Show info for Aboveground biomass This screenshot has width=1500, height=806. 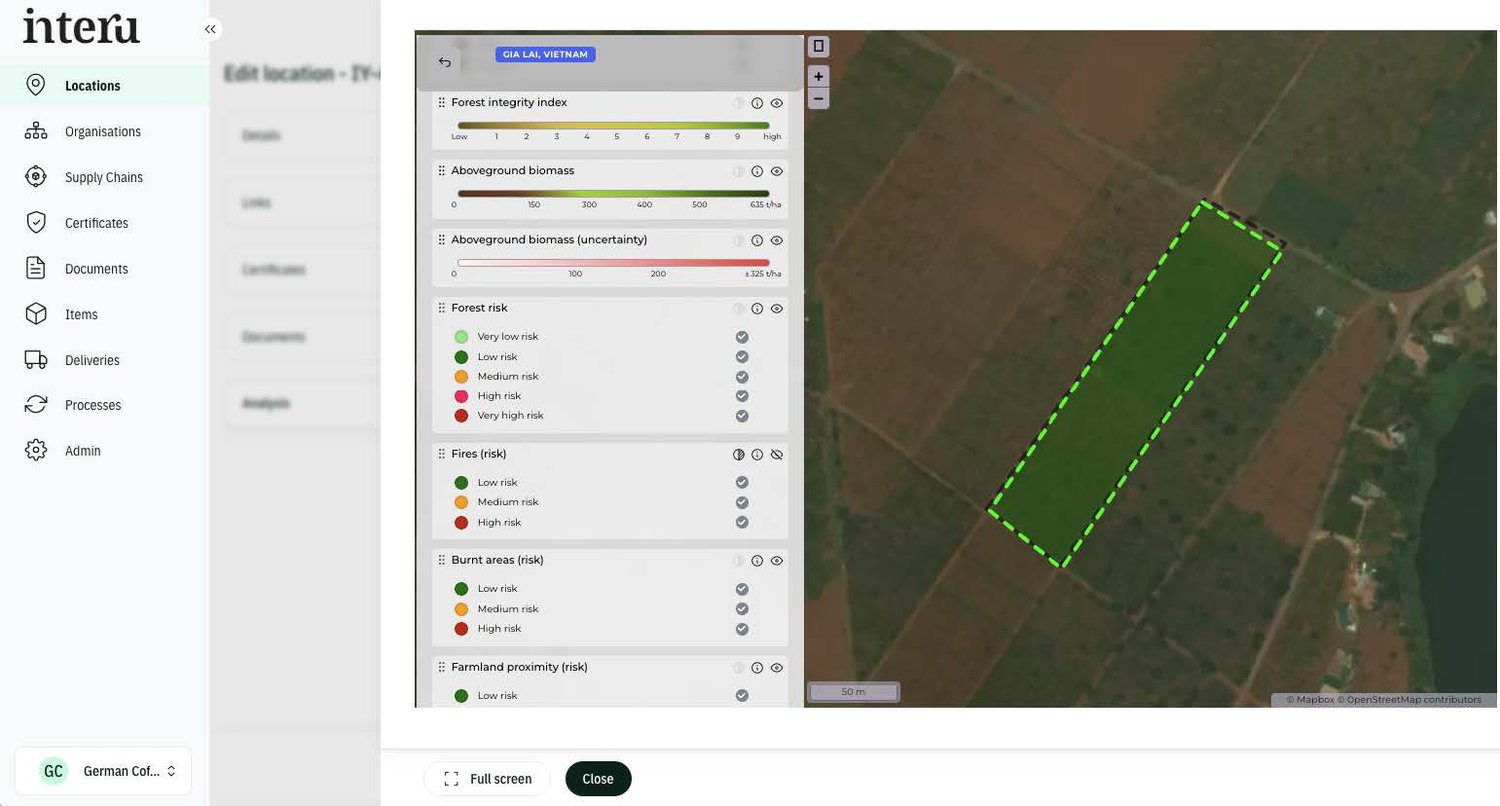tap(757, 171)
